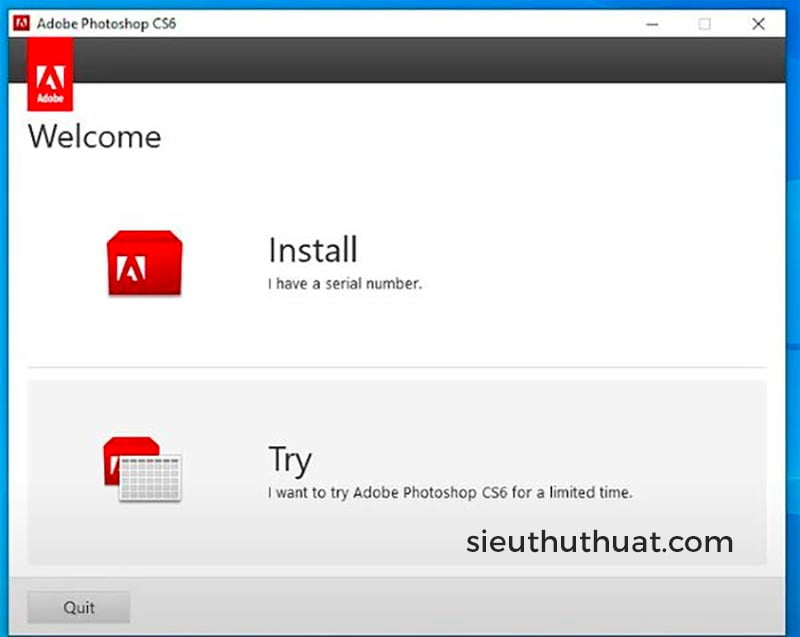Maximize the installer window
Screen dimensions: 800x637
click(704, 24)
